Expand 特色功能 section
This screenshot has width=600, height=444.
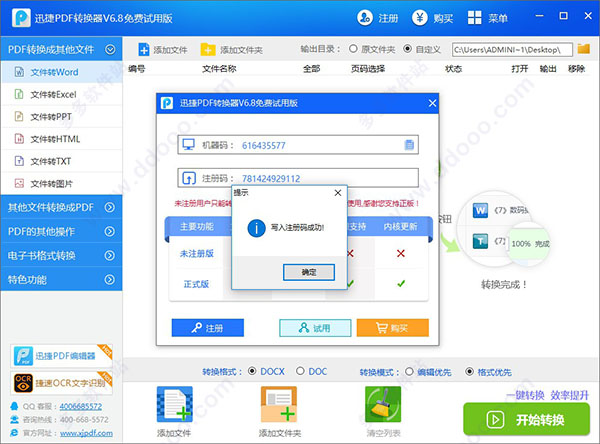click(x=110, y=280)
